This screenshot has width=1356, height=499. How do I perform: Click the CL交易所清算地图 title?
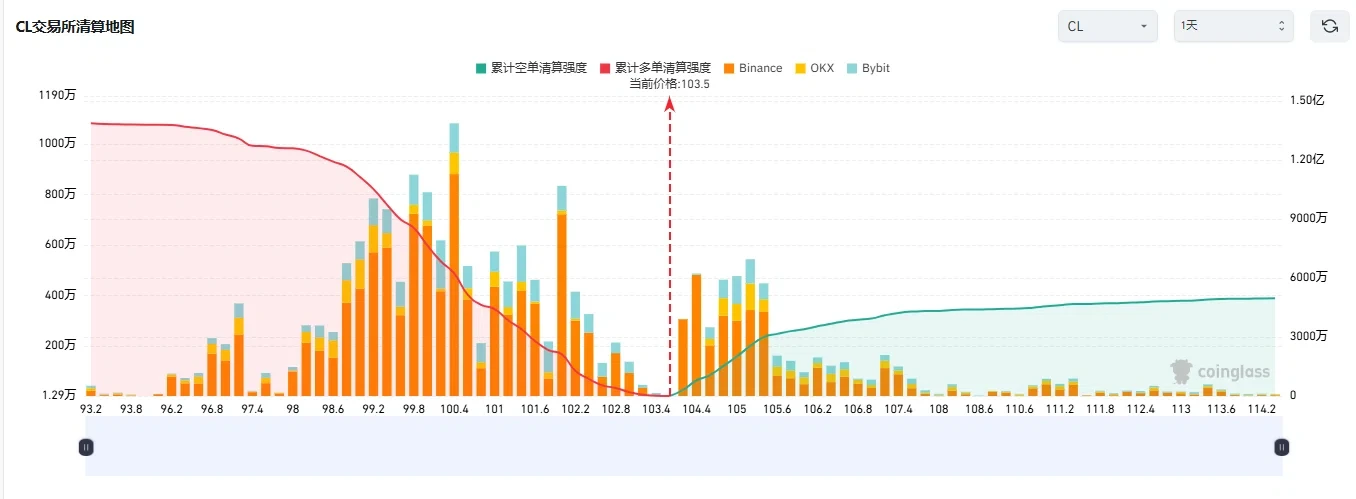[75, 26]
